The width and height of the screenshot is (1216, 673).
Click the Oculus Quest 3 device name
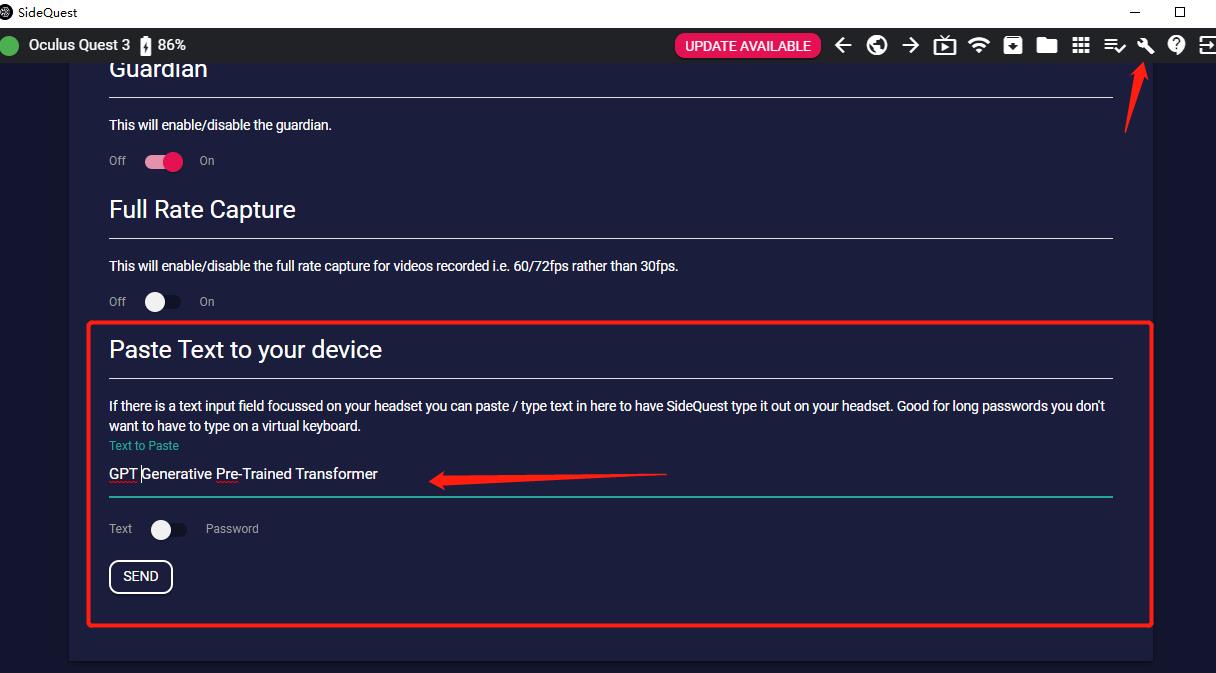(x=80, y=45)
